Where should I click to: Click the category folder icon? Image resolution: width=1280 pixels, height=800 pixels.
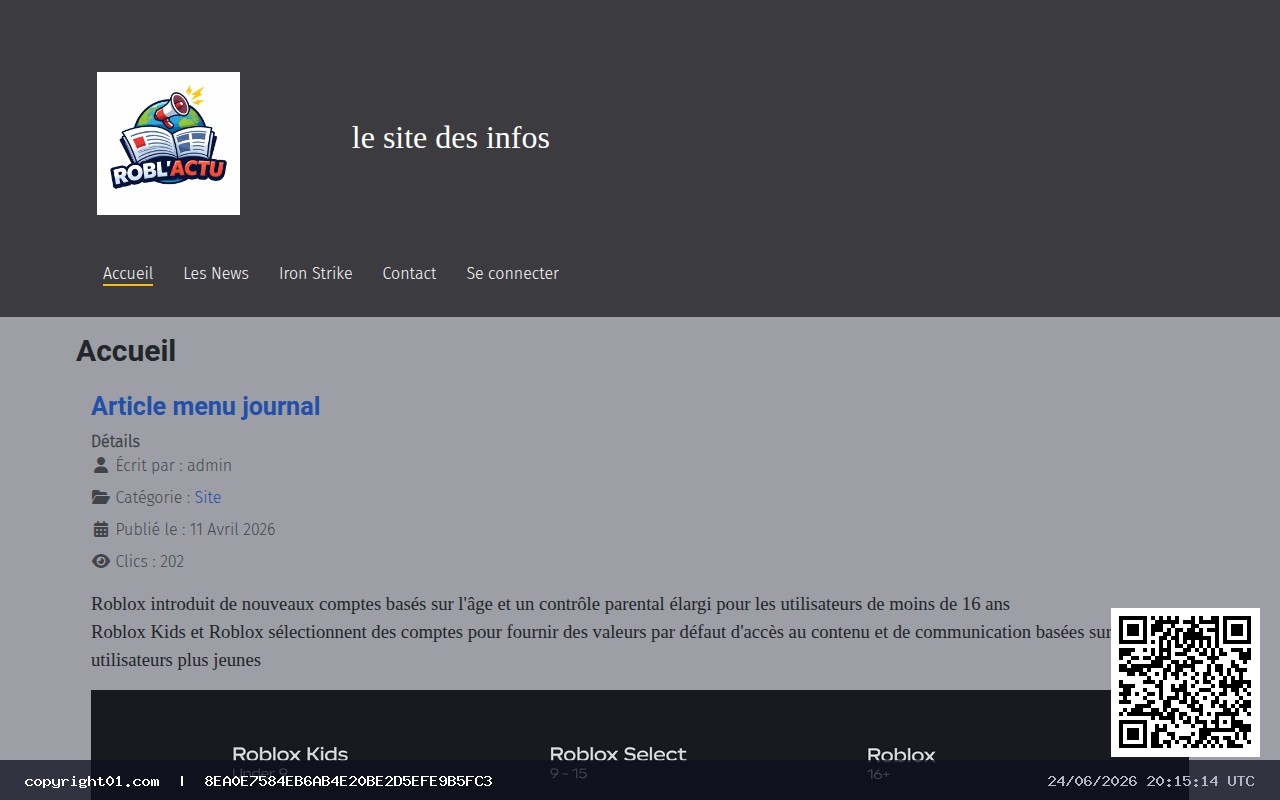coord(101,497)
